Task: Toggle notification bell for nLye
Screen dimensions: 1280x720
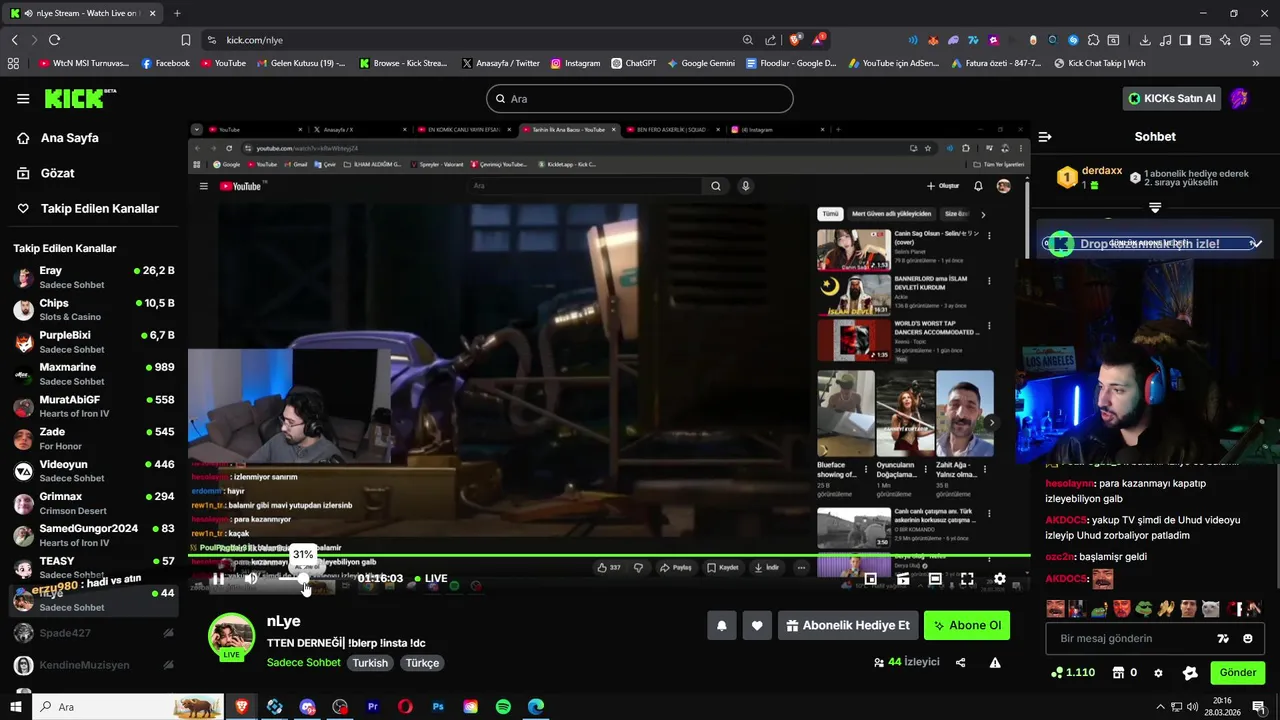Action: (721, 626)
